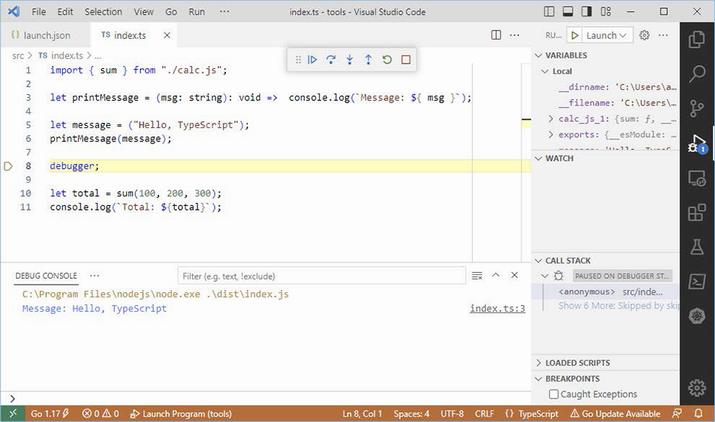Open notifications bell in status bar
715x422 pixels.
(698, 414)
